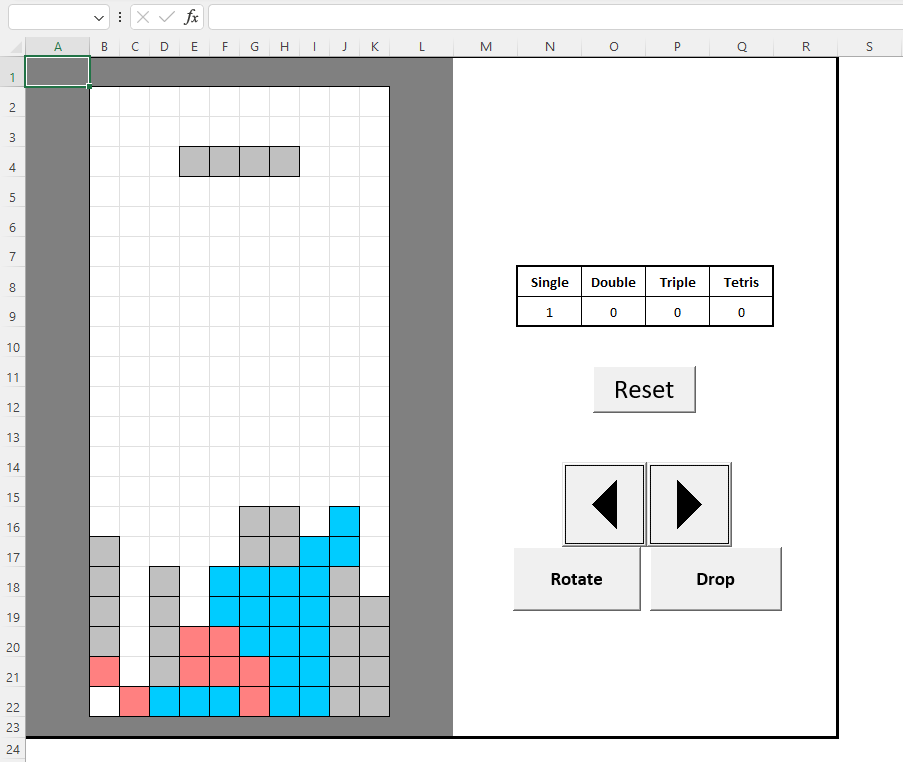Select the count "0" under Double
Screen dimensions: 903x762
(613, 312)
